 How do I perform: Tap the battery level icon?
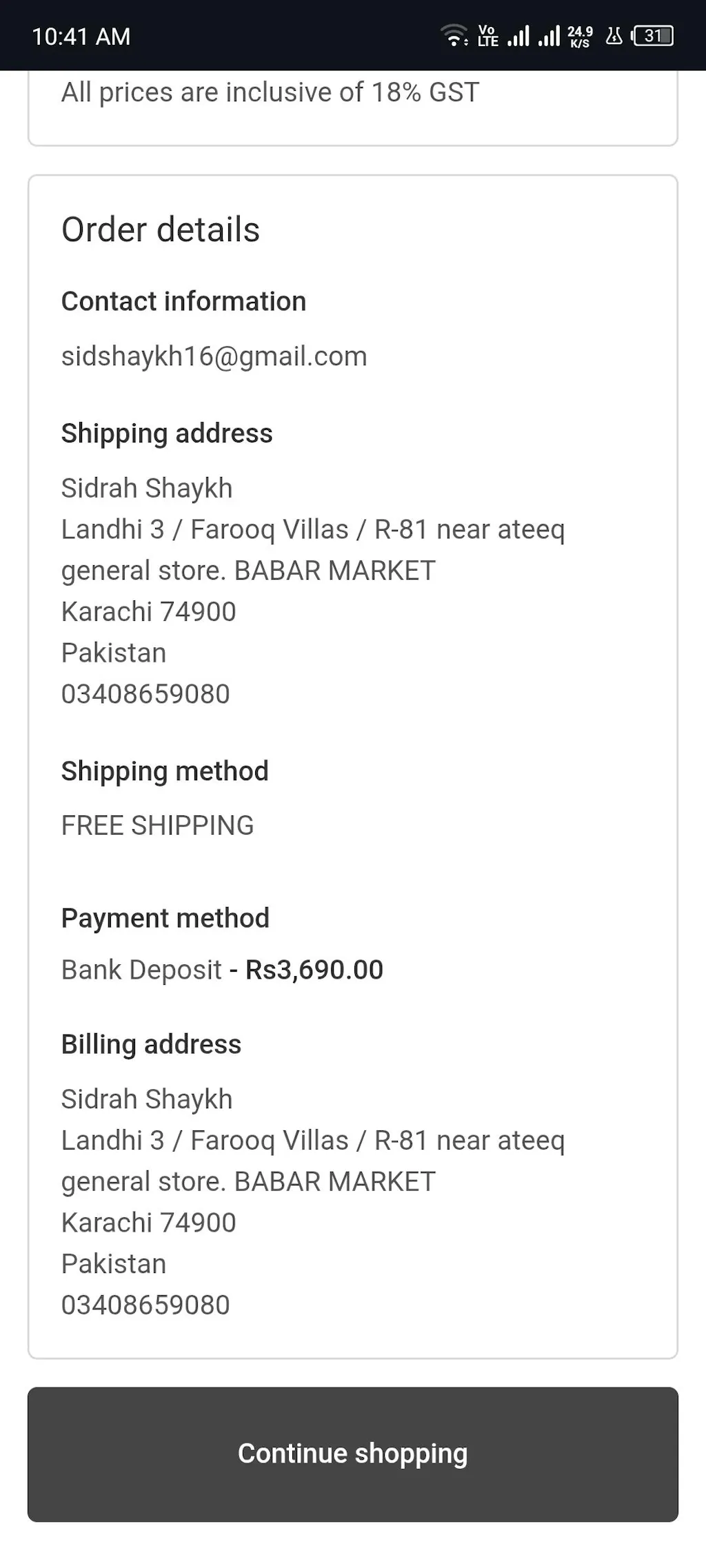(652, 35)
